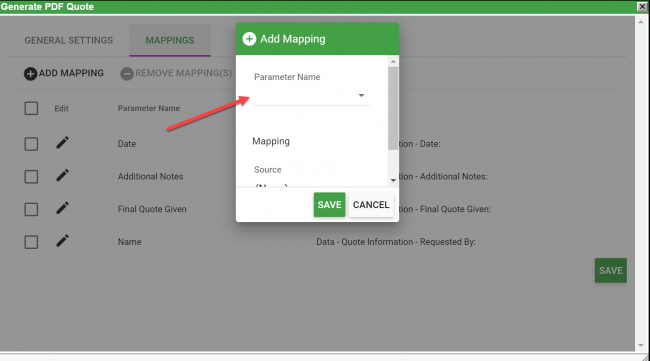Click the pencil edit icon for Date
The height and width of the screenshot is (361, 650).
[62, 143]
